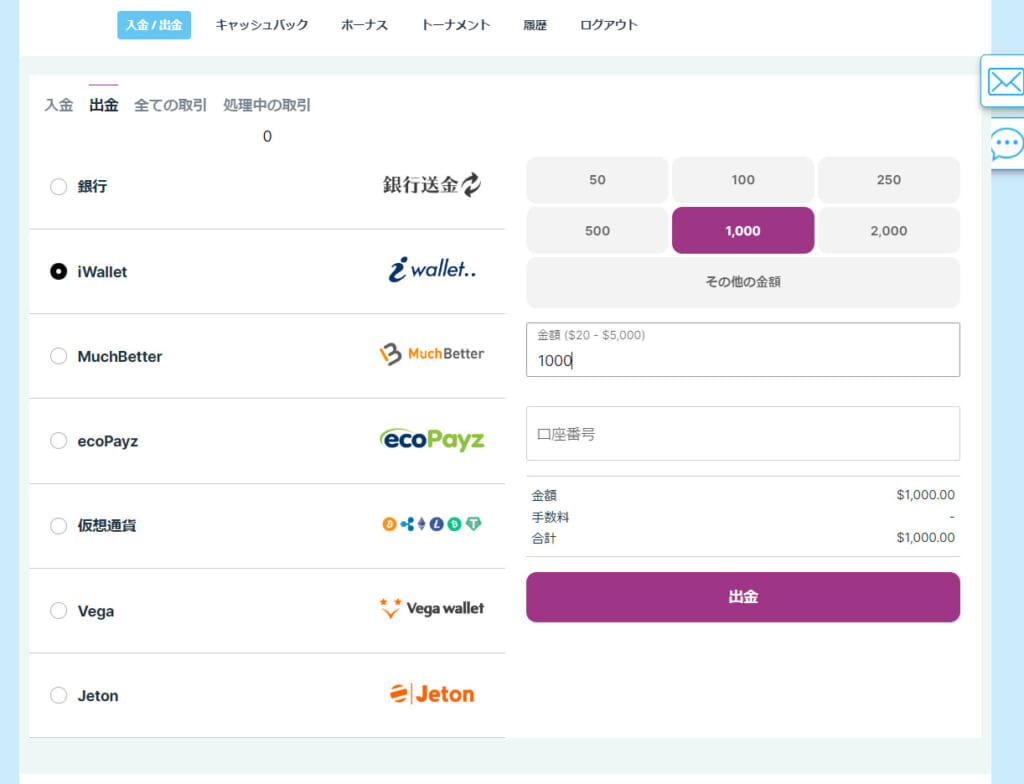Choose the 50 amount button

[598, 180]
